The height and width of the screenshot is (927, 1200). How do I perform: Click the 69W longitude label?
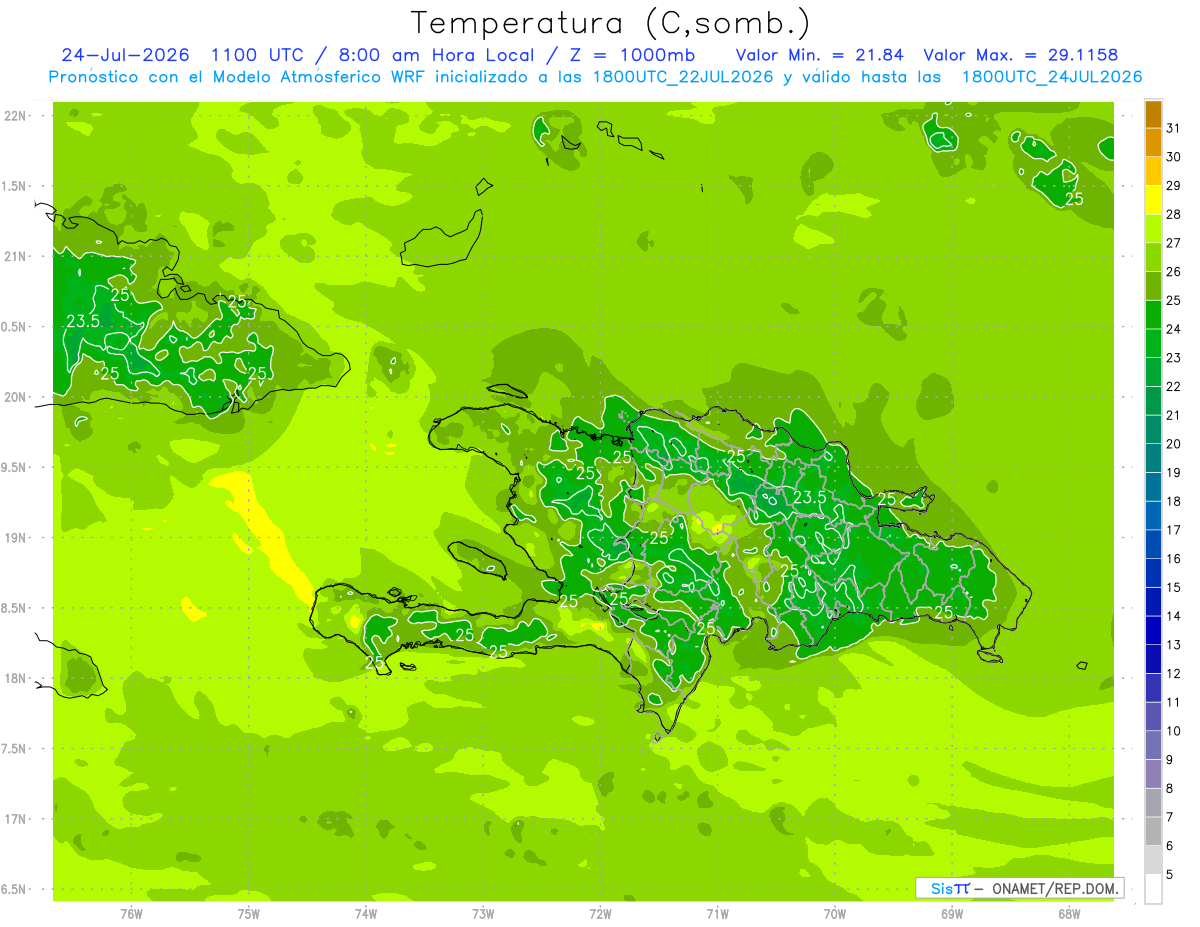click(952, 914)
